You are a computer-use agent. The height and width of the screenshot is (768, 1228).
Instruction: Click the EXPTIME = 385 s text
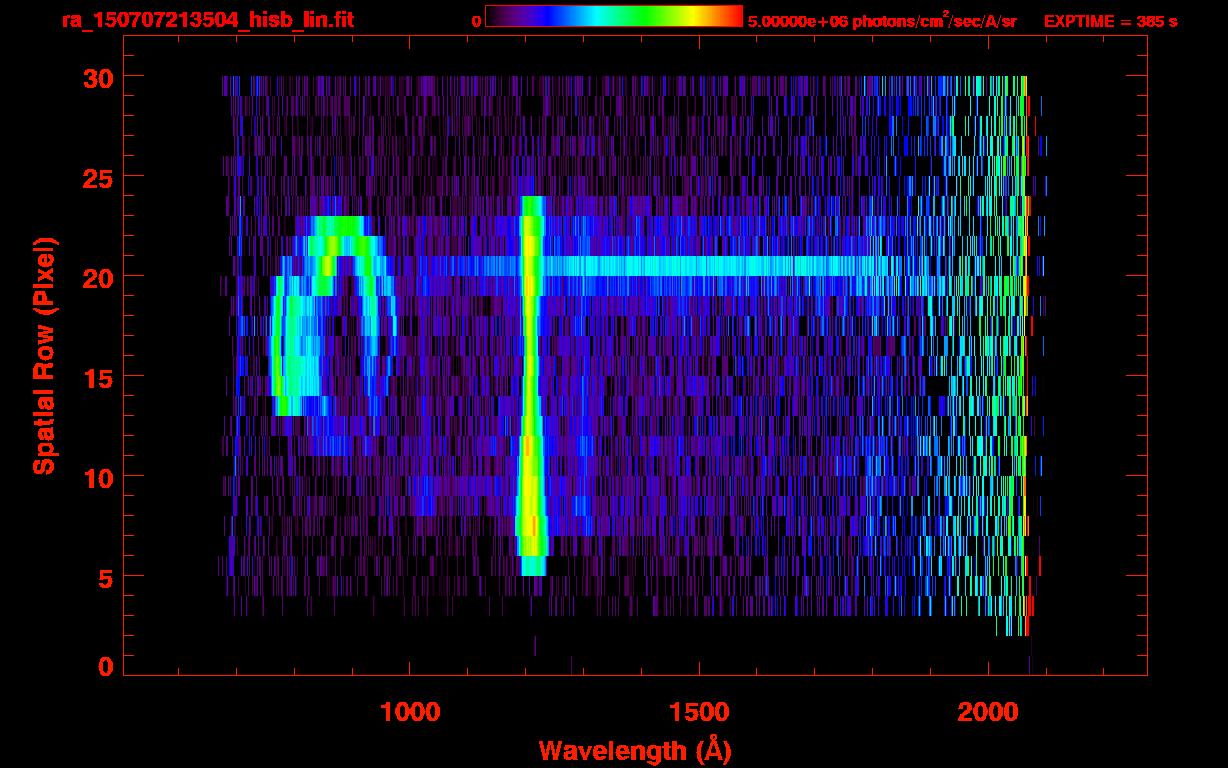click(x=1110, y=21)
